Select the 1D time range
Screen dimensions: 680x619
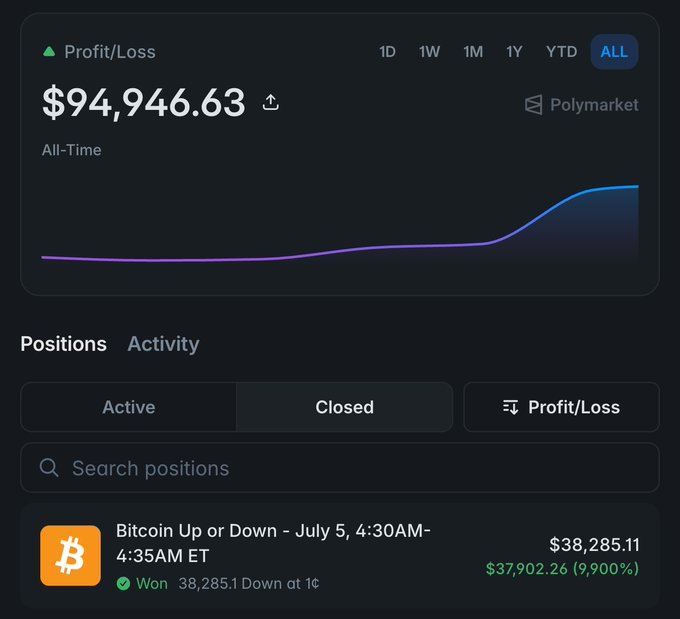point(387,52)
